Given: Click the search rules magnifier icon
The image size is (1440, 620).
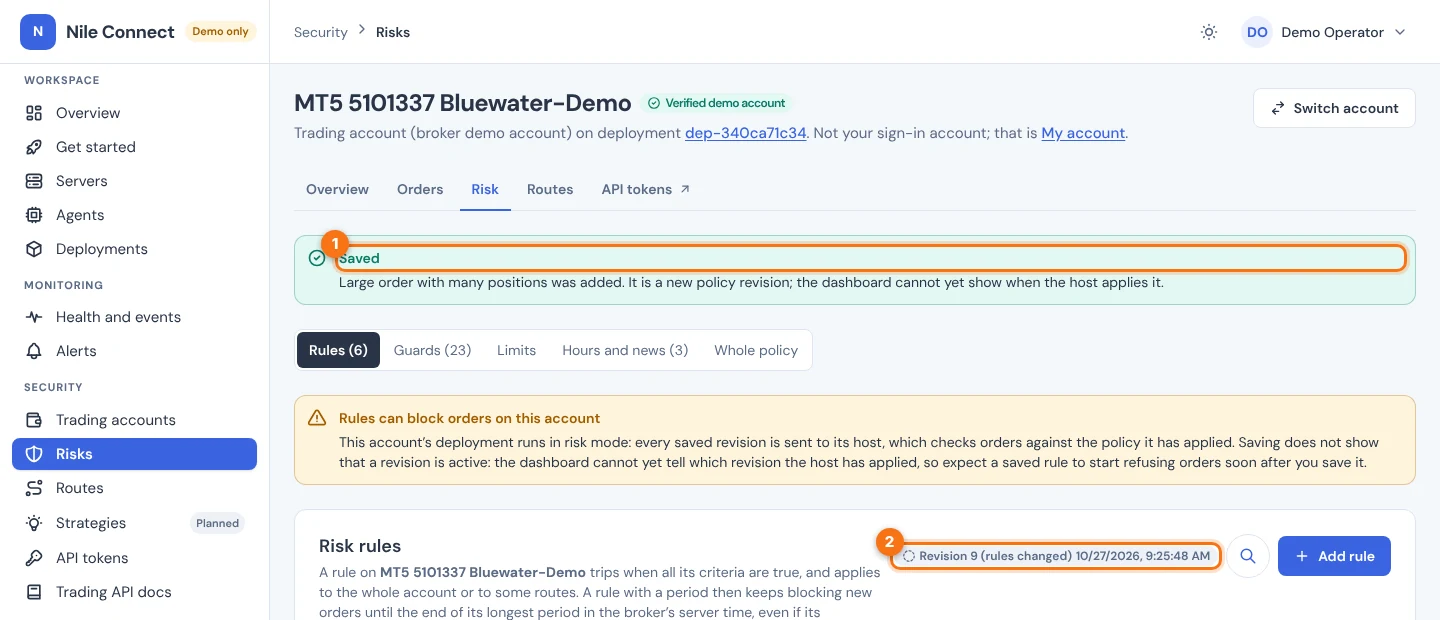Looking at the screenshot, I should [1248, 556].
